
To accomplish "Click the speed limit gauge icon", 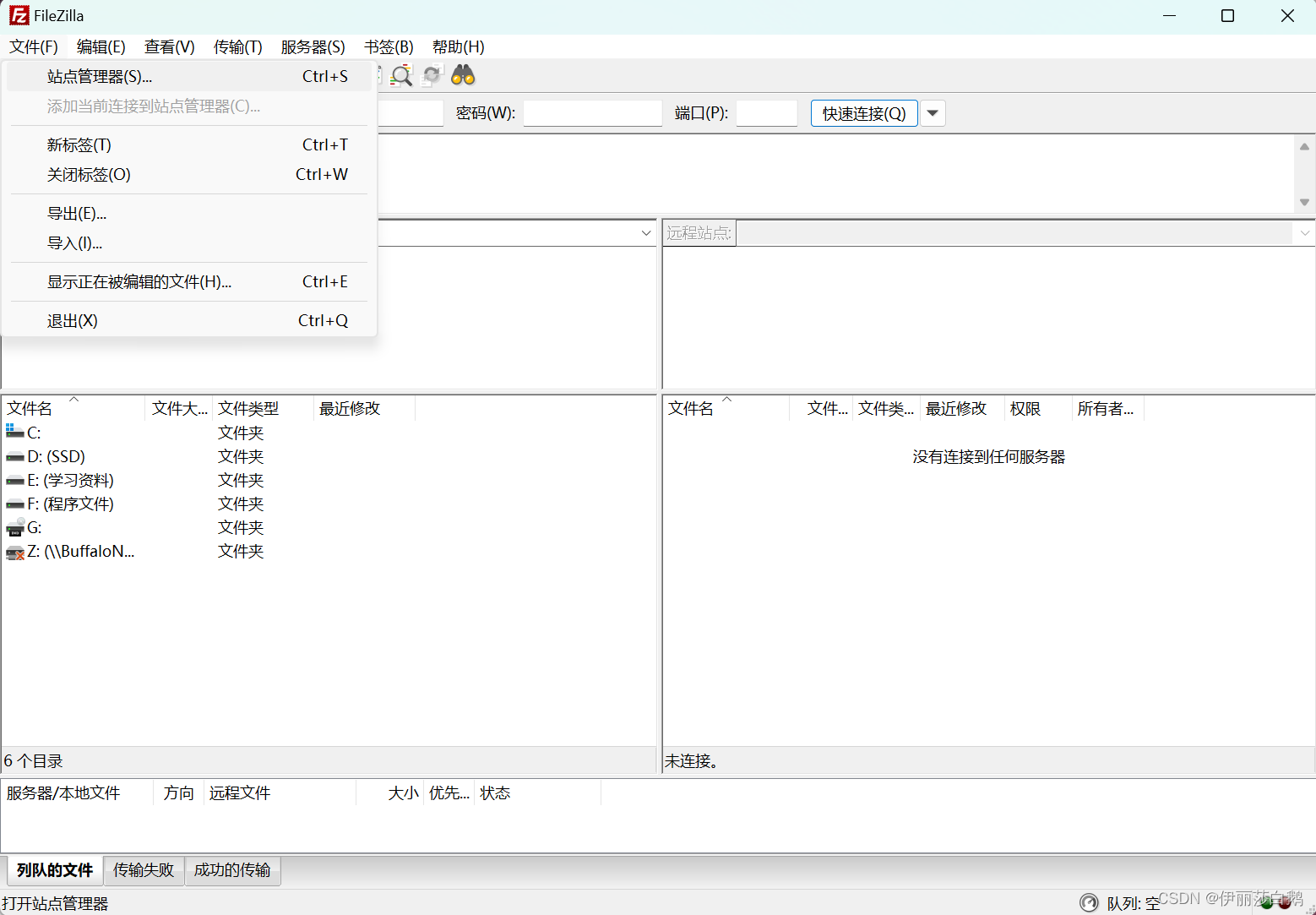I will [x=1089, y=902].
